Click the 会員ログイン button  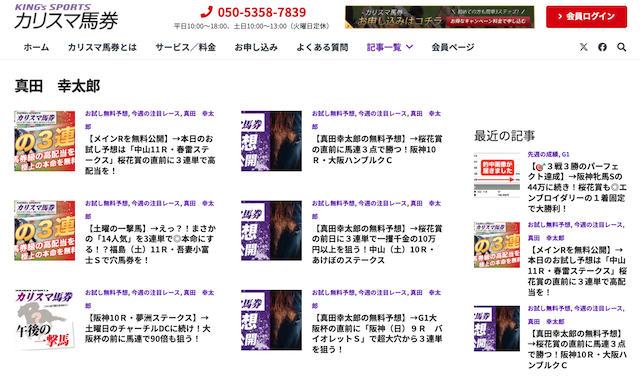pos(586,17)
